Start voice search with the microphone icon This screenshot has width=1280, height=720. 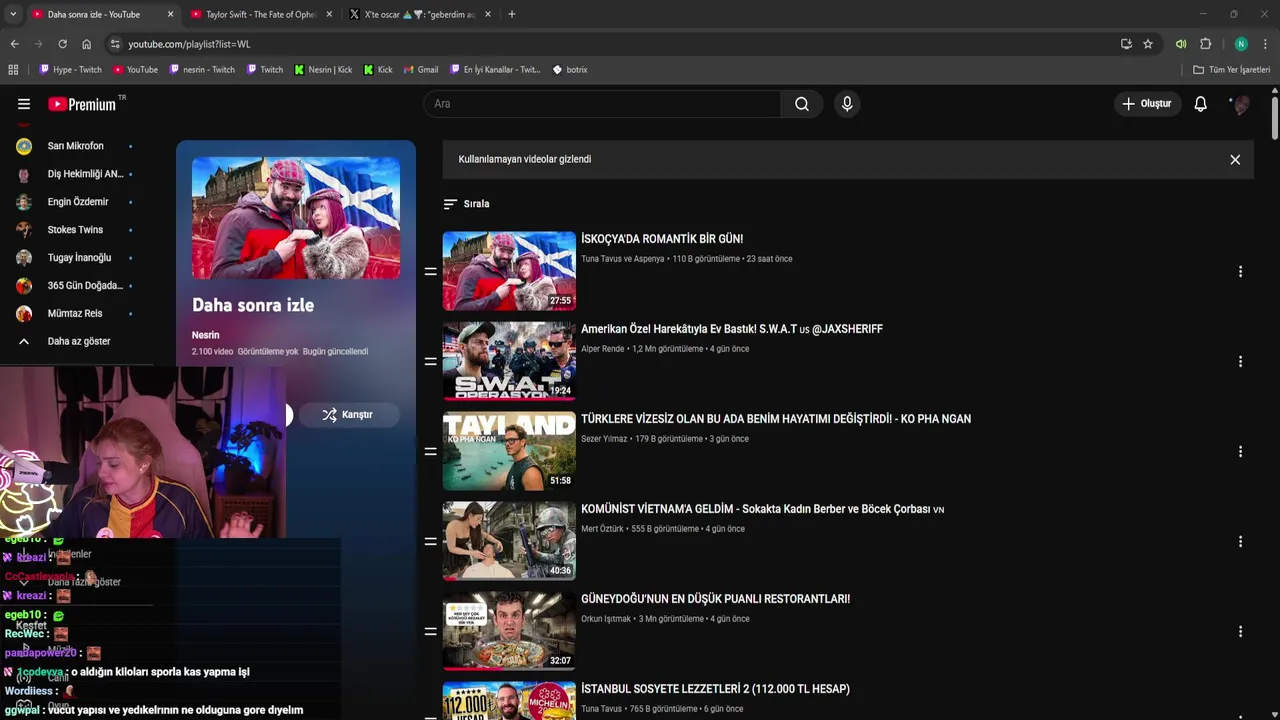point(847,104)
